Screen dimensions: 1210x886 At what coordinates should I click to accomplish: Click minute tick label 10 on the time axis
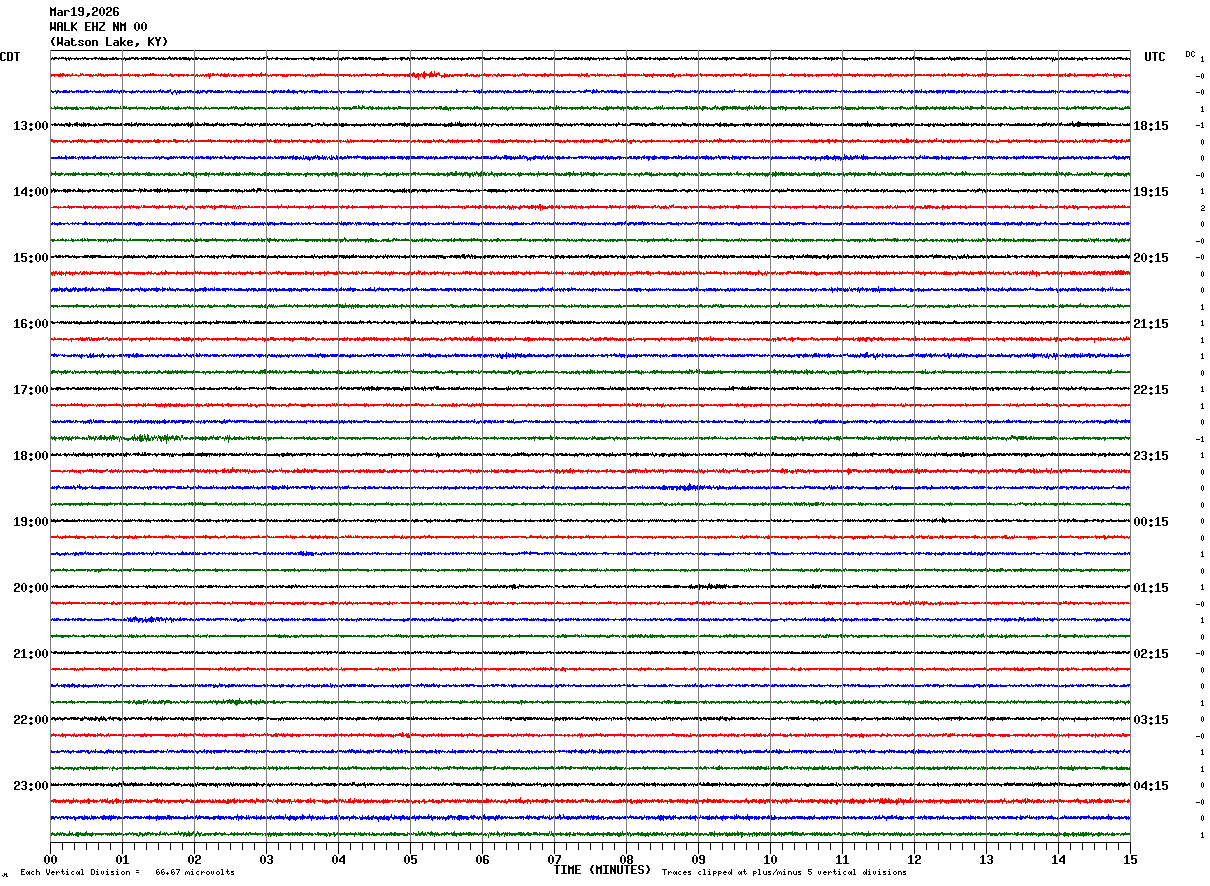click(770, 859)
